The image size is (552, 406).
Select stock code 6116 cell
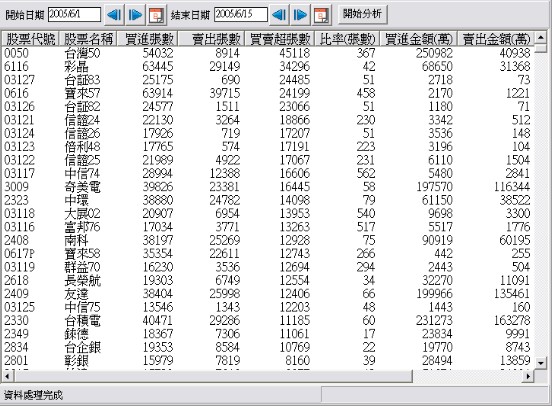point(16,67)
